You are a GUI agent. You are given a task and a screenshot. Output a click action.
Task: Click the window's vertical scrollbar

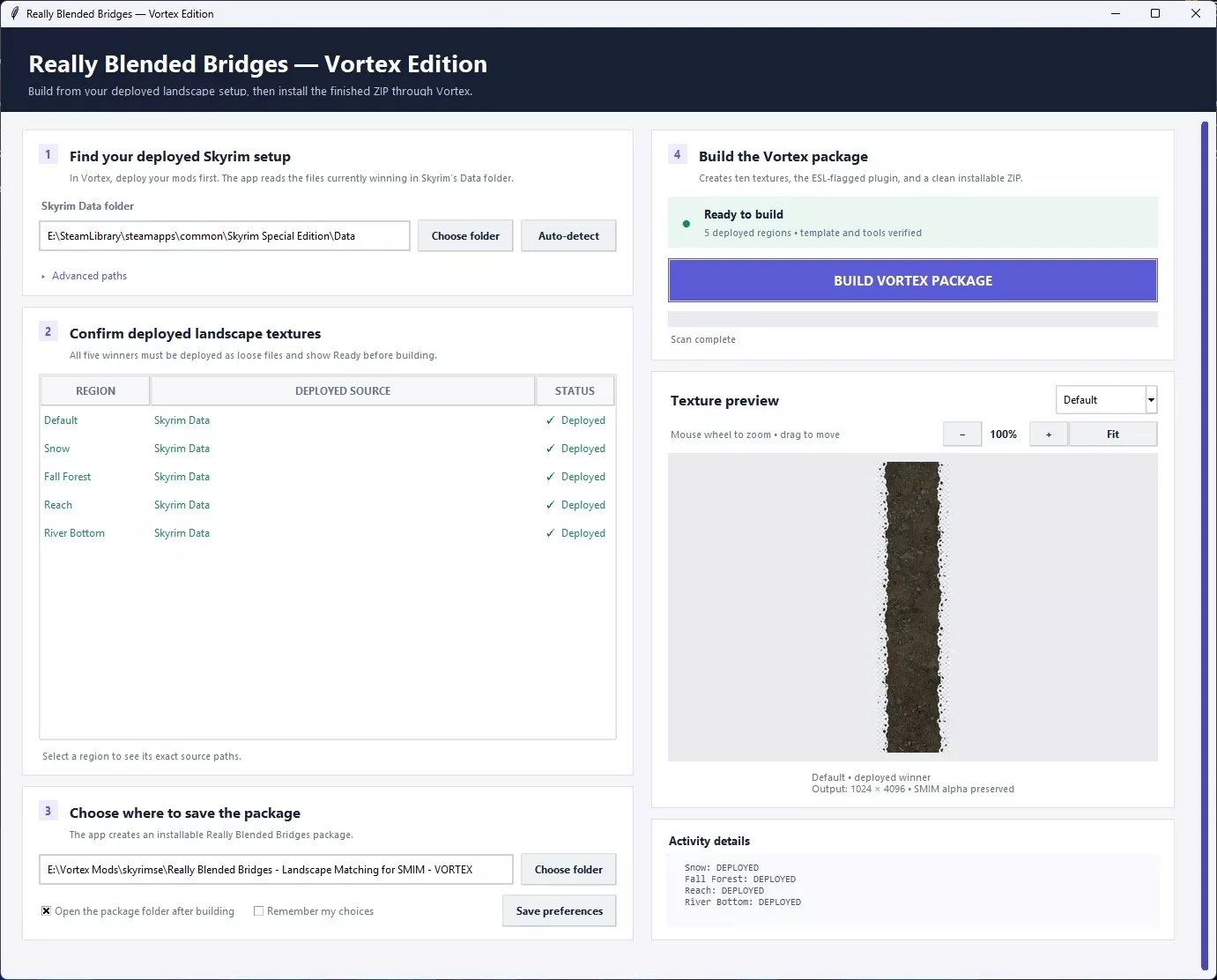(1205, 546)
